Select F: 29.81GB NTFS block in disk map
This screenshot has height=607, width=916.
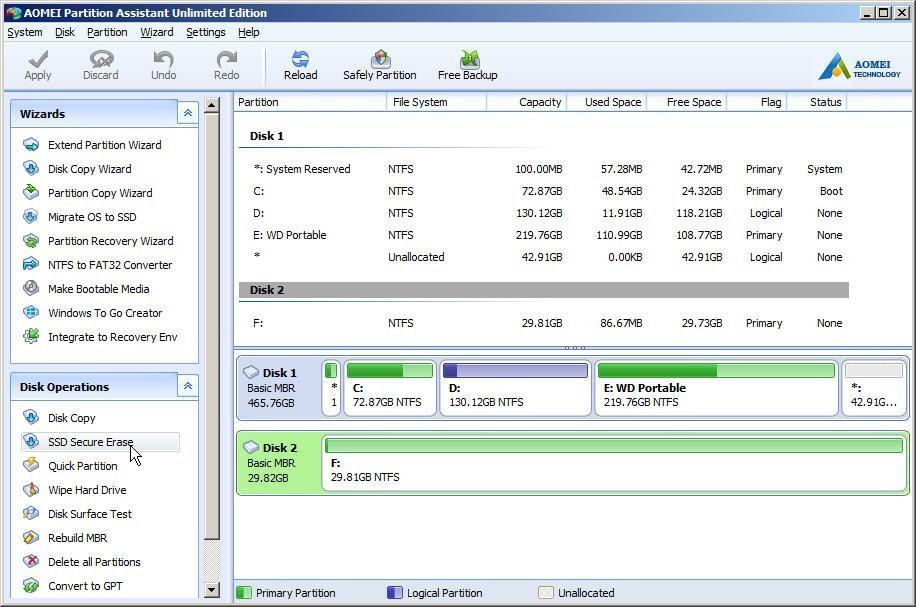pyautogui.click(x=613, y=463)
